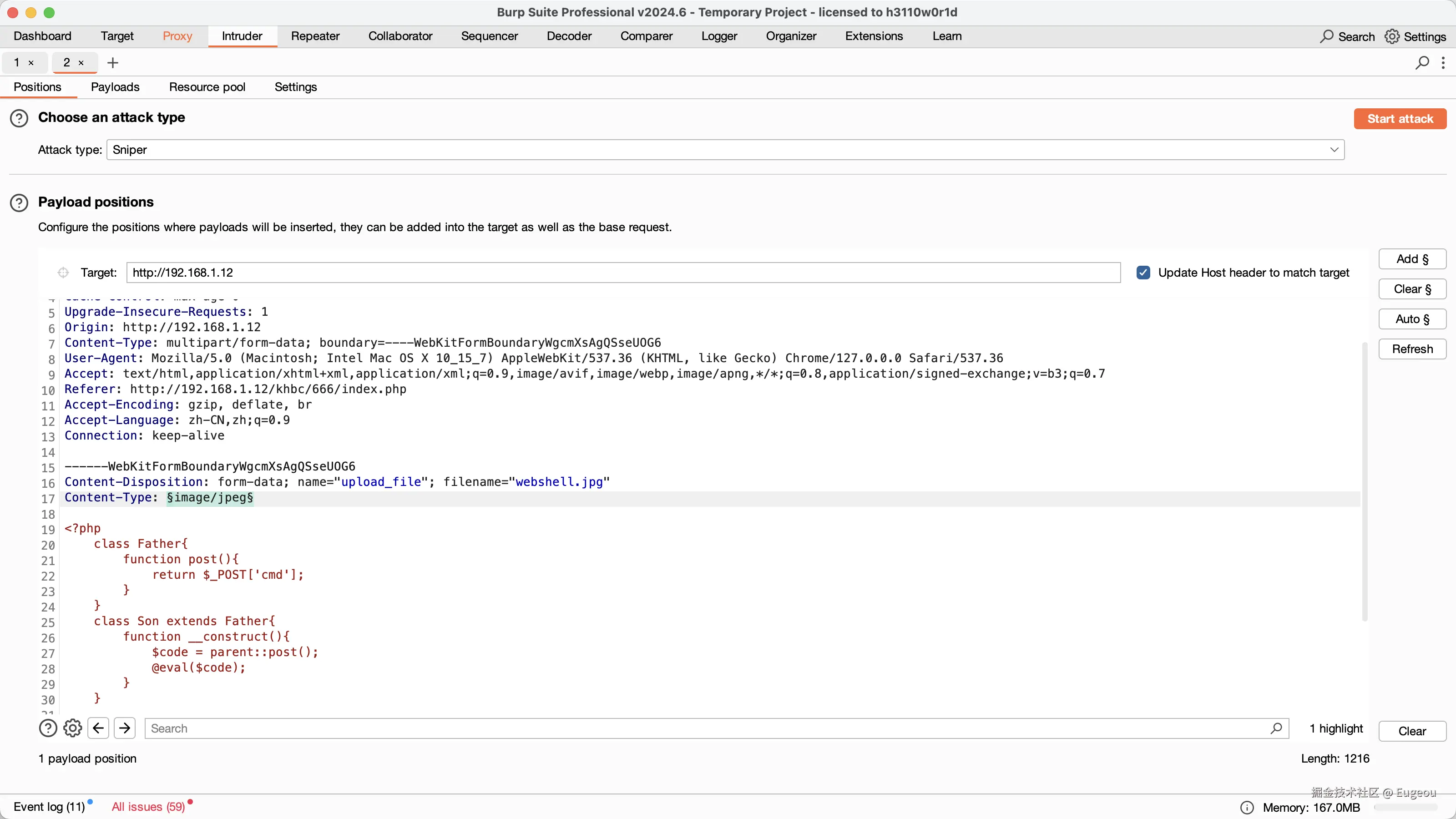1456x819 pixels.
Task: Close Intruder tab 1
Action: coord(31,63)
